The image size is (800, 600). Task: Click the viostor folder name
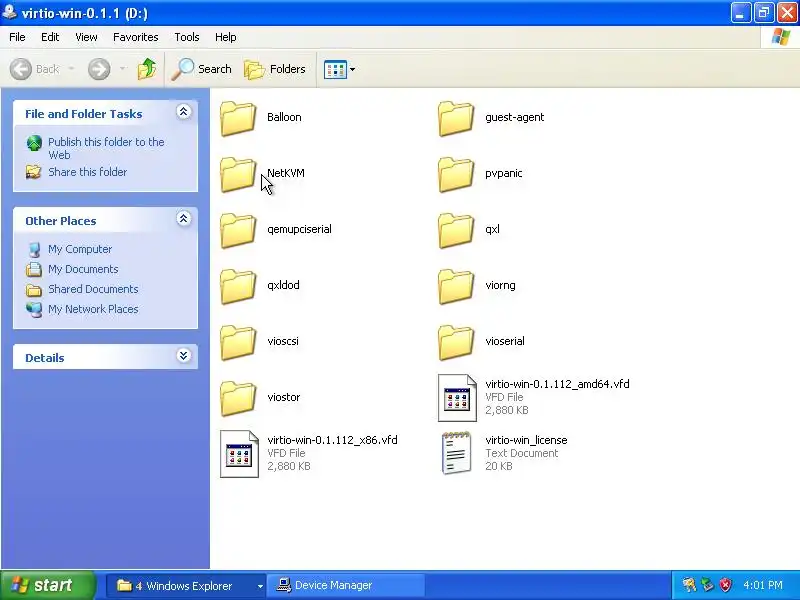tap(284, 397)
